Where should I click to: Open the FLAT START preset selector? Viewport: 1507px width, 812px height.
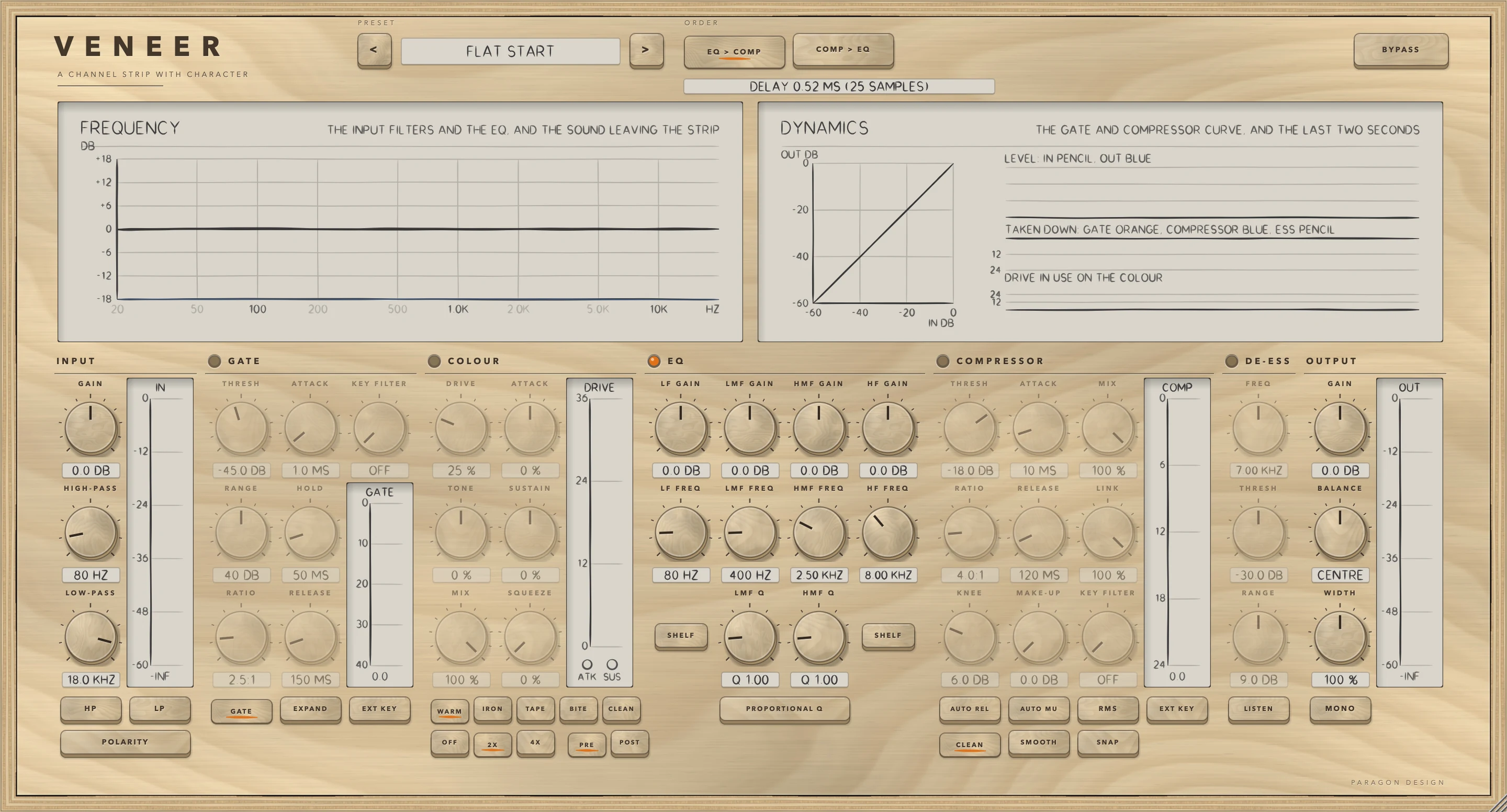coord(510,51)
